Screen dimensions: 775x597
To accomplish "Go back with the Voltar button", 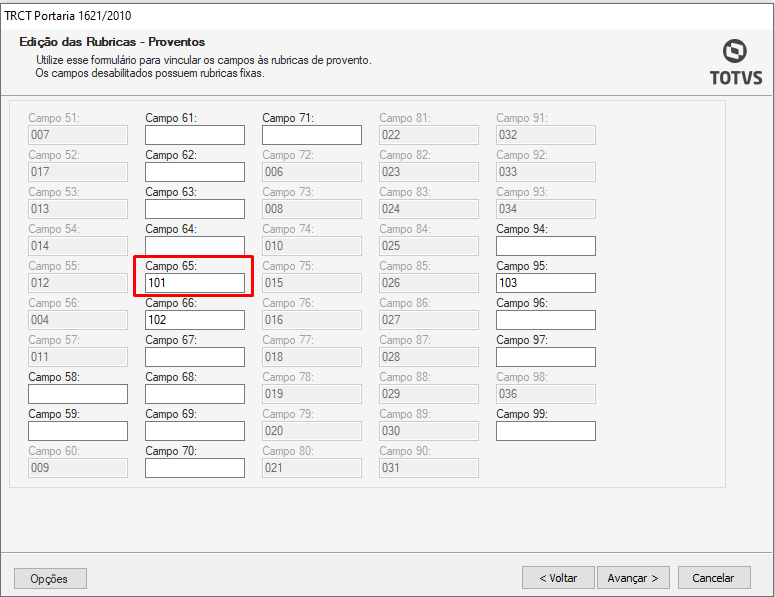I will [x=558, y=578].
